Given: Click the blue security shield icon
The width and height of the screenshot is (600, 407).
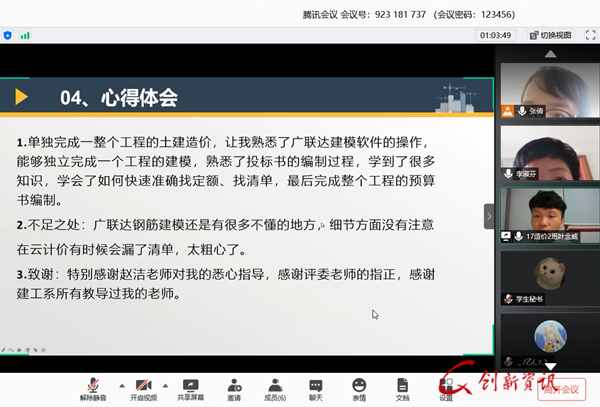Looking at the screenshot, I should [7, 36].
